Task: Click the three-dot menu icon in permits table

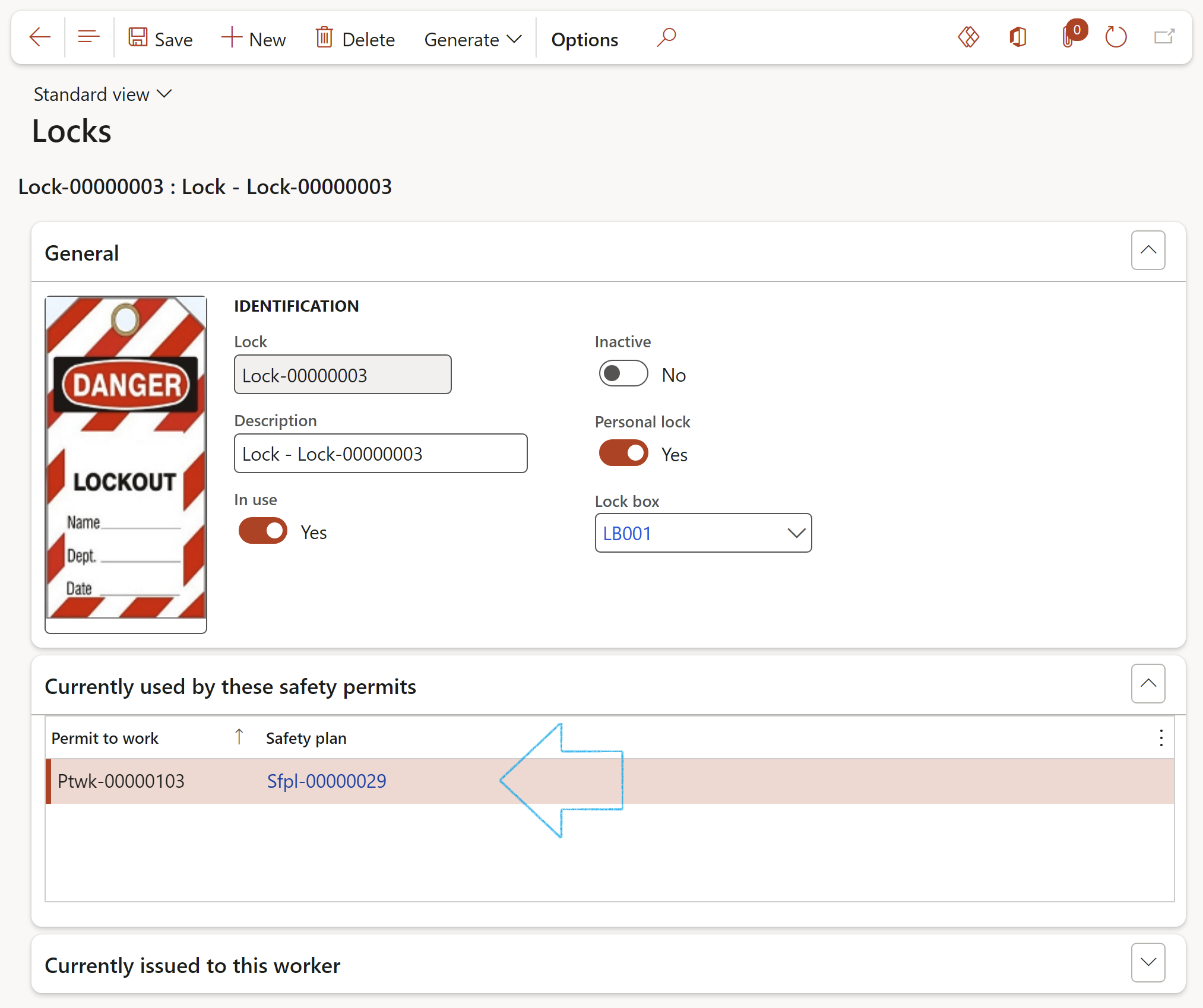Action: pos(1161,738)
